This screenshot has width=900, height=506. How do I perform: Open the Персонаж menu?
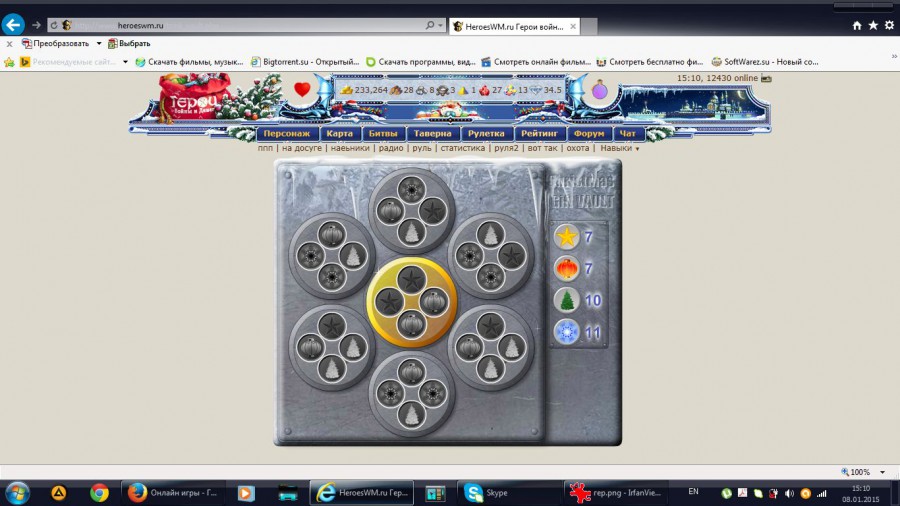(286, 133)
